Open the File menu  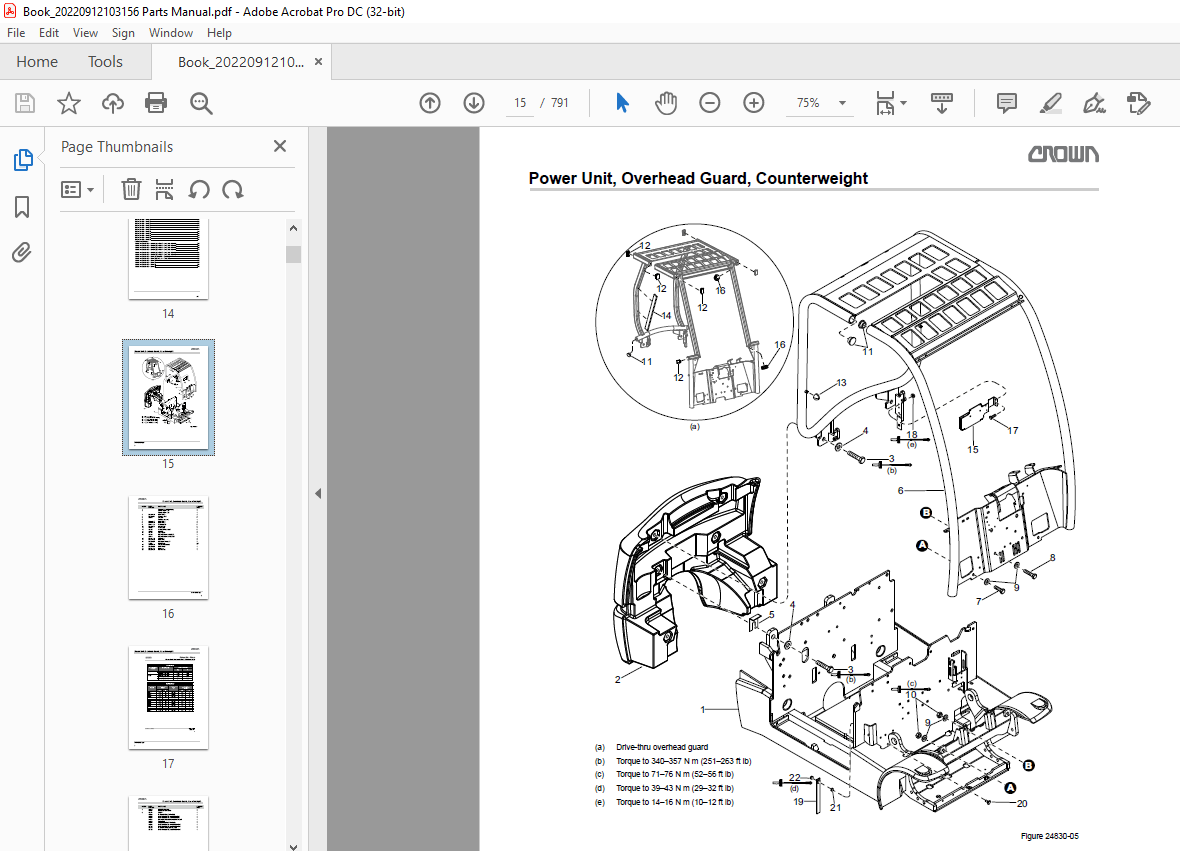coord(16,33)
